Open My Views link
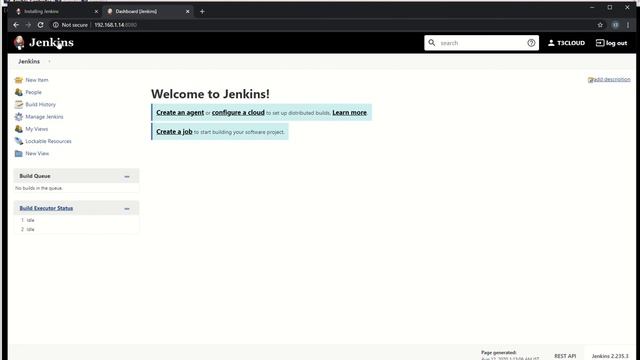 37,129
